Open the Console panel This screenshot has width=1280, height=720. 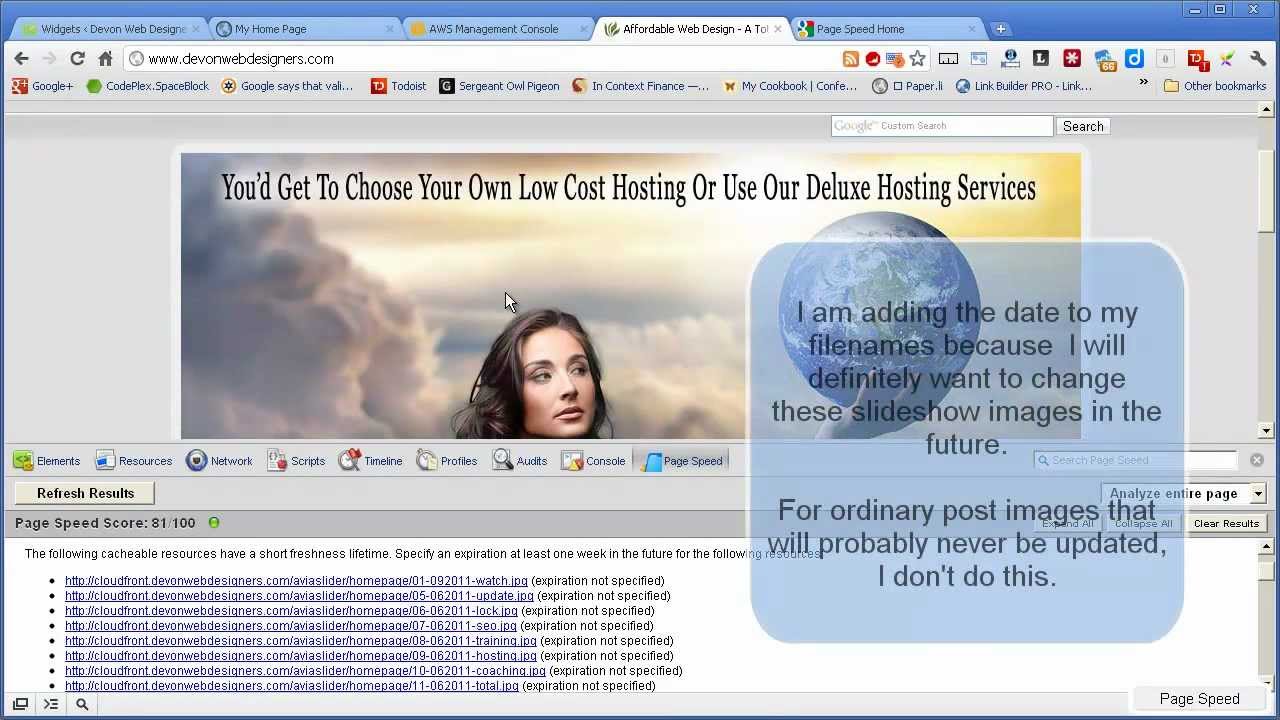(593, 461)
